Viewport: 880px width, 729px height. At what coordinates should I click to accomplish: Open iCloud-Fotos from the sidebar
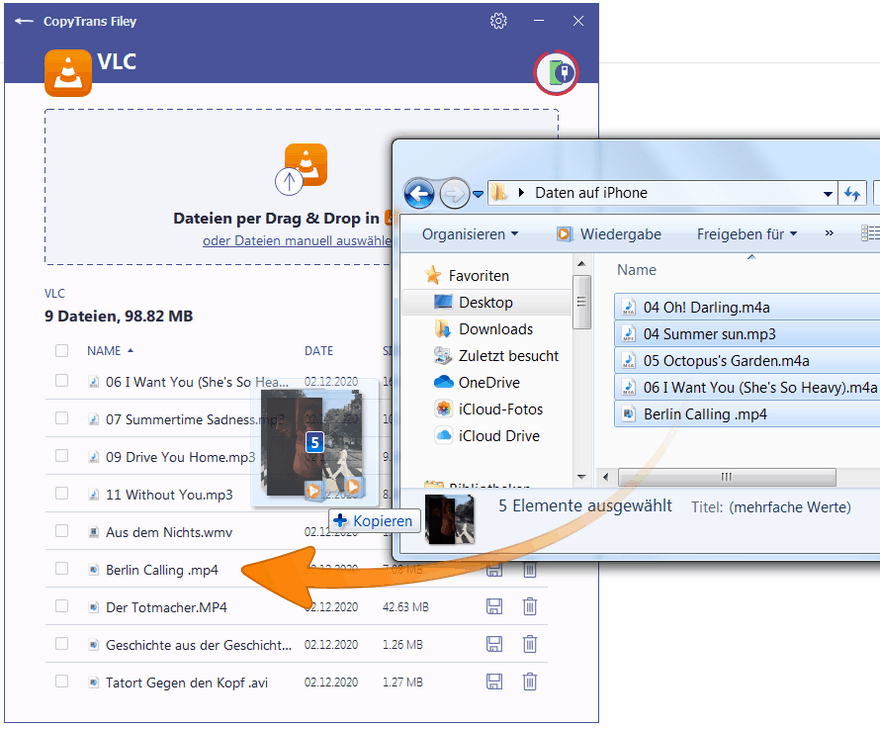(x=501, y=409)
